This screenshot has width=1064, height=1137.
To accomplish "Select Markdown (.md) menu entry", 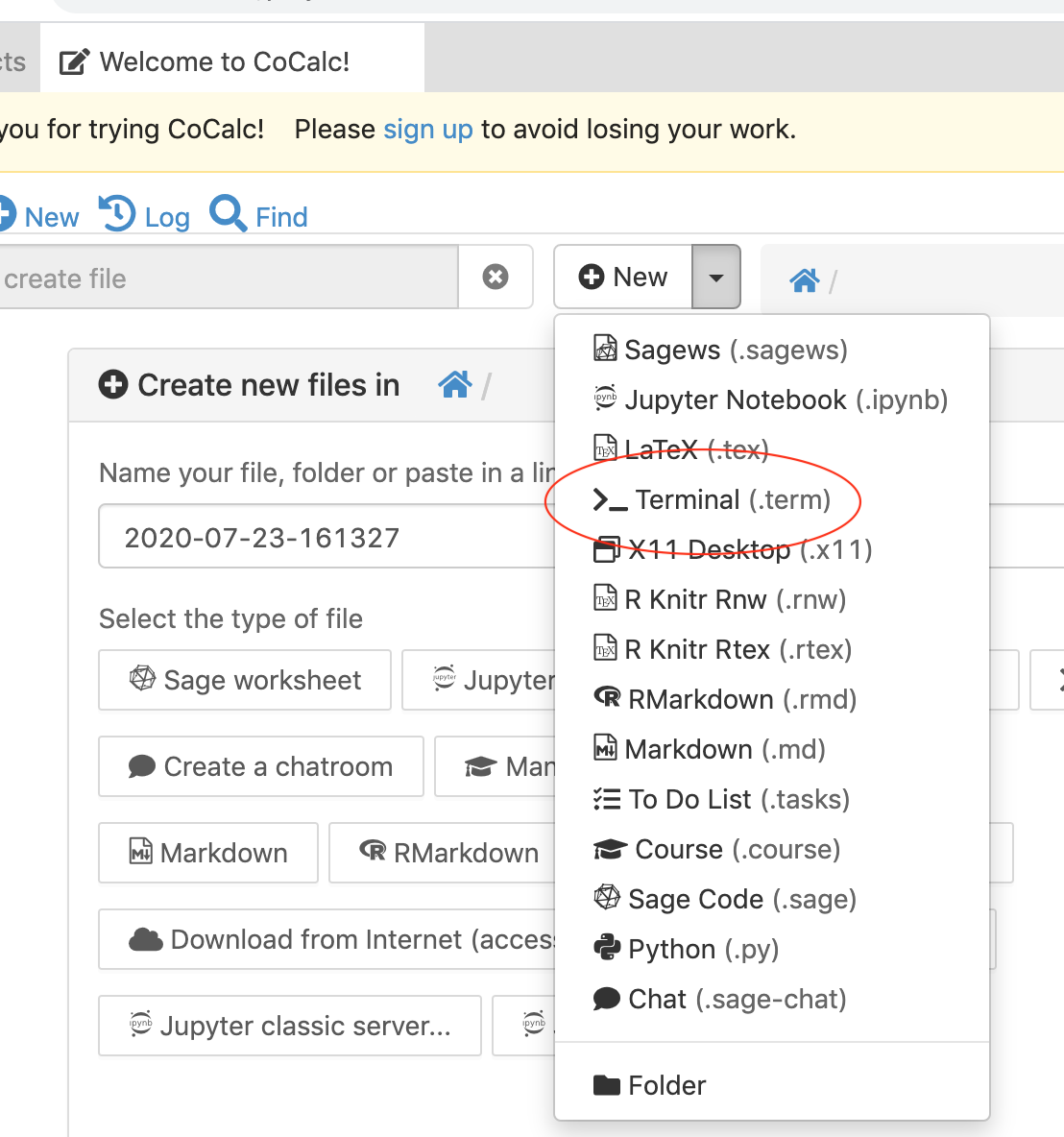I will (x=772, y=749).
